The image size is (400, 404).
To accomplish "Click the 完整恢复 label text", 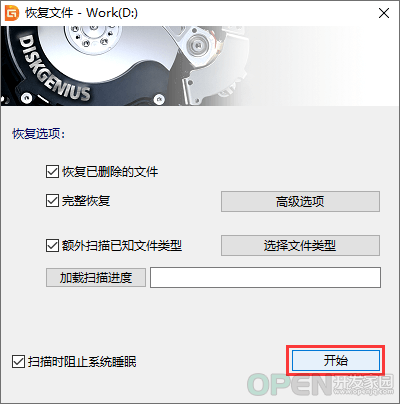I will pyautogui.click(x=86, y=201).
